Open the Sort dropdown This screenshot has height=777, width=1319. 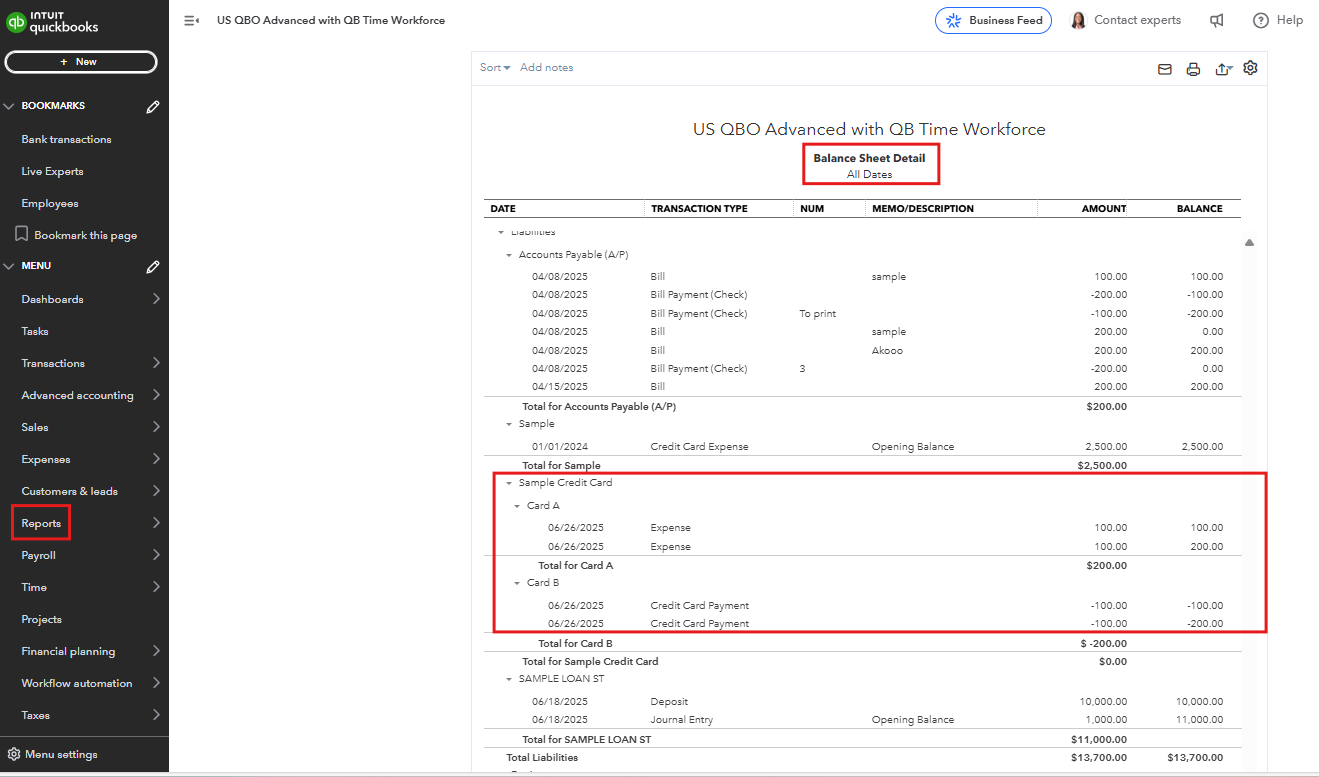pos(495,68)
